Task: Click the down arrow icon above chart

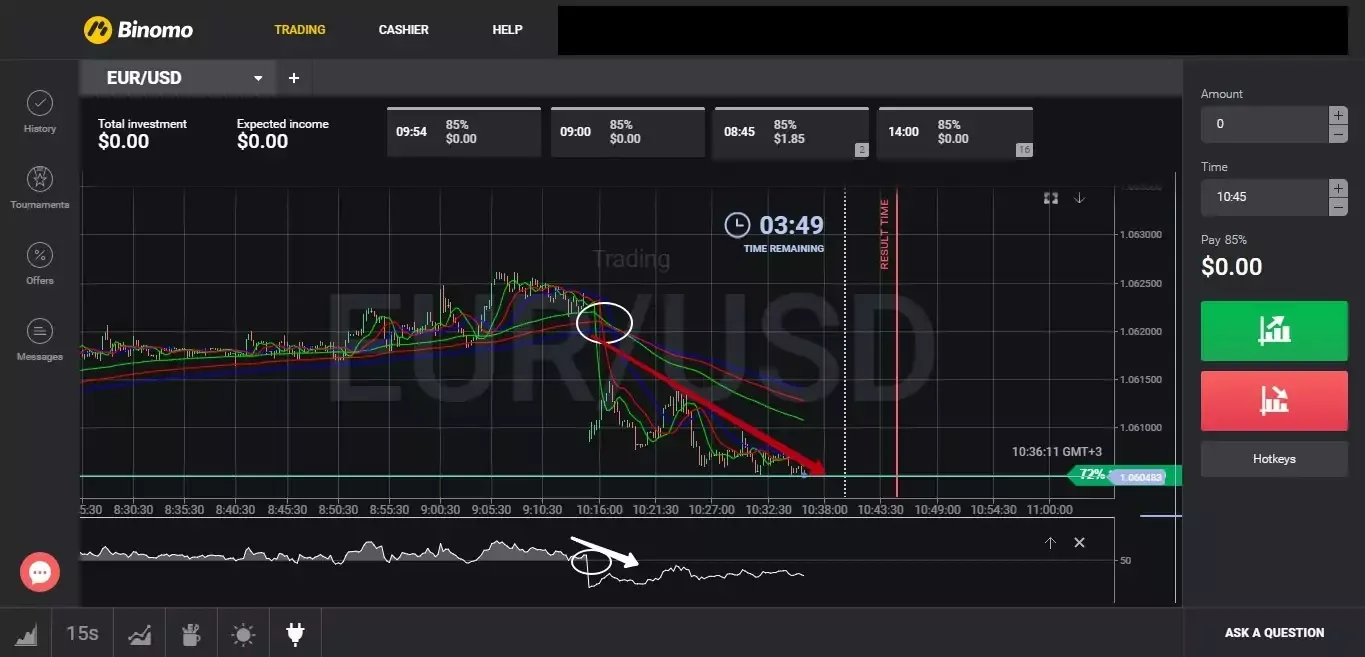Action: coord(1080,198)
